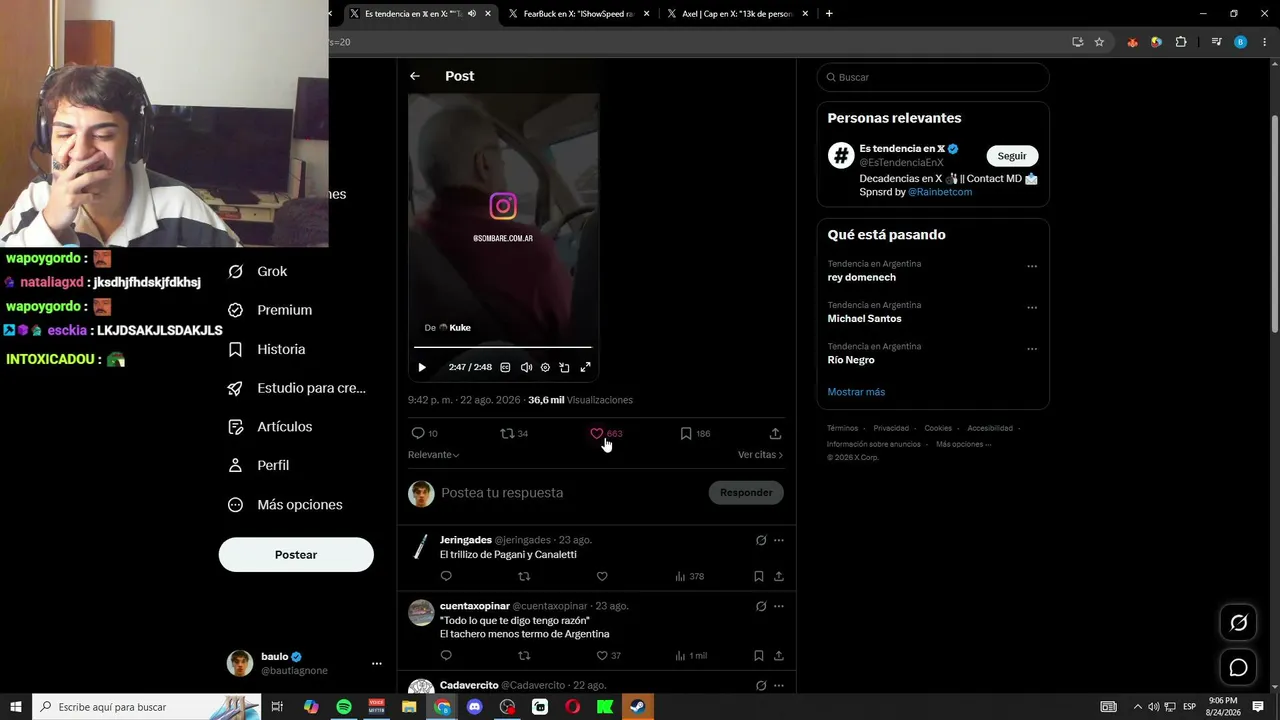Open the @Rainbetcom mention link
Viewport: 1280px width, 720px height.
click(x=940, y=192)
